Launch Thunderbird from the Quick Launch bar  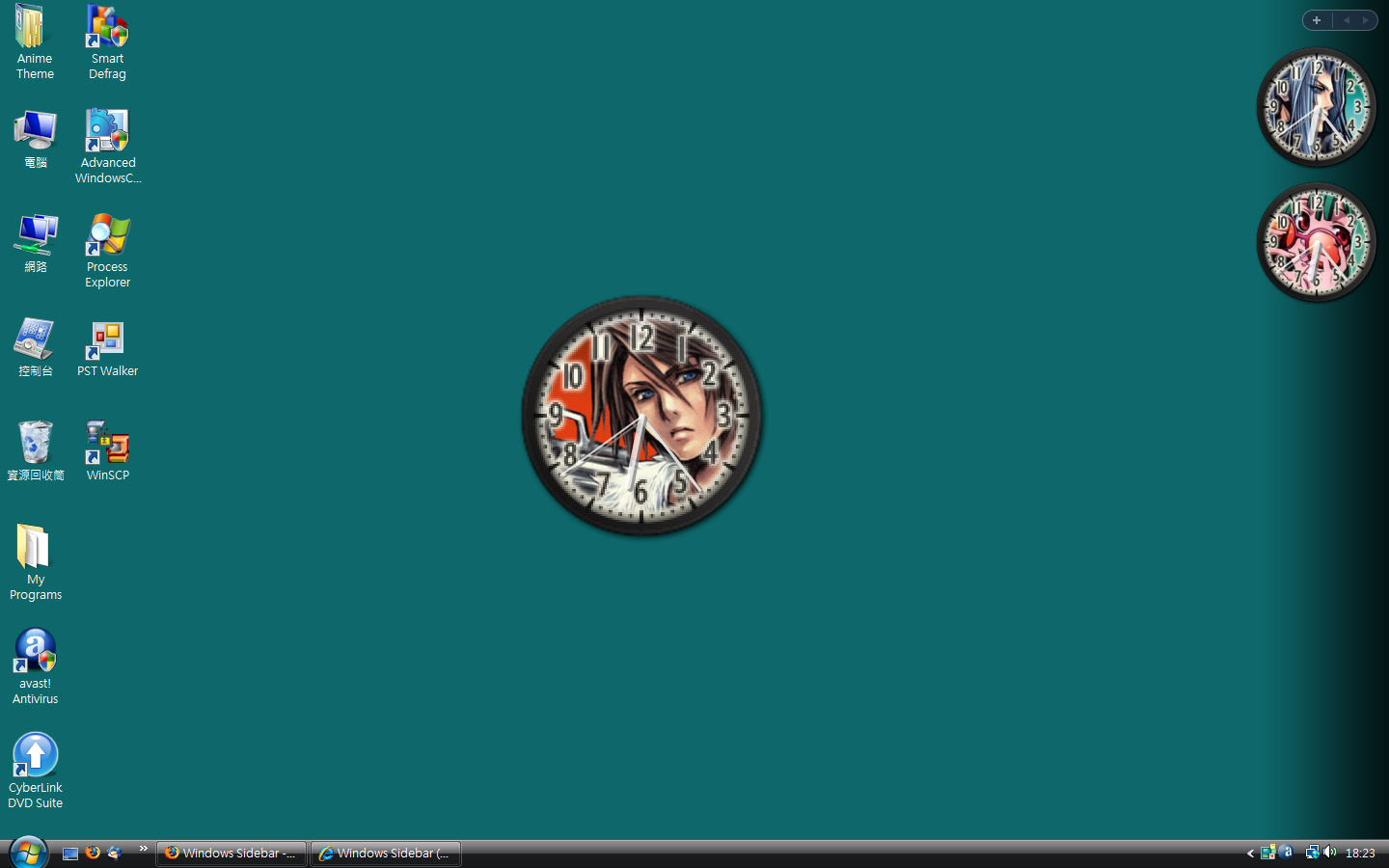(115, 853)
